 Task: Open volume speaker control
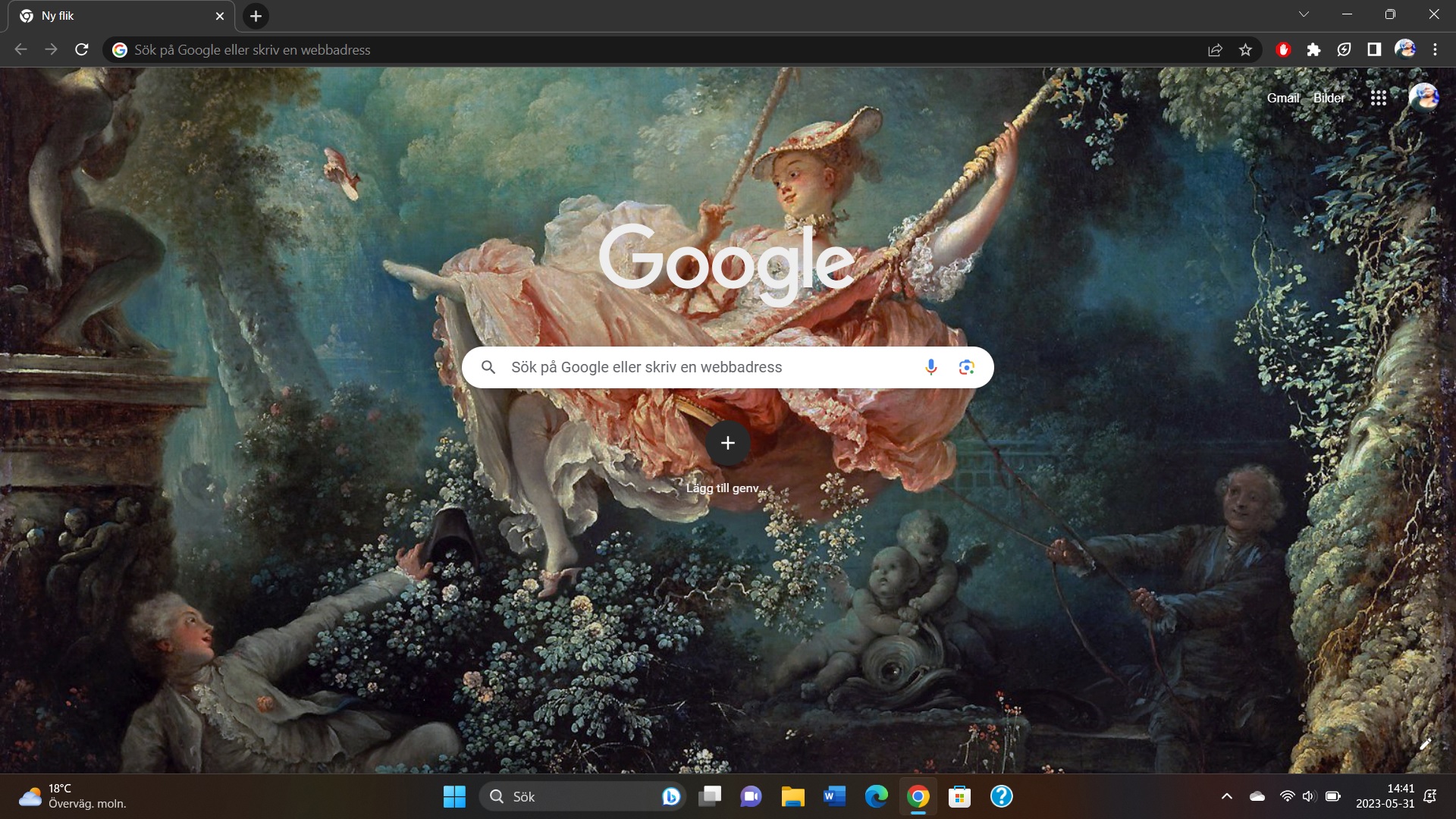tap(1309, 796)
